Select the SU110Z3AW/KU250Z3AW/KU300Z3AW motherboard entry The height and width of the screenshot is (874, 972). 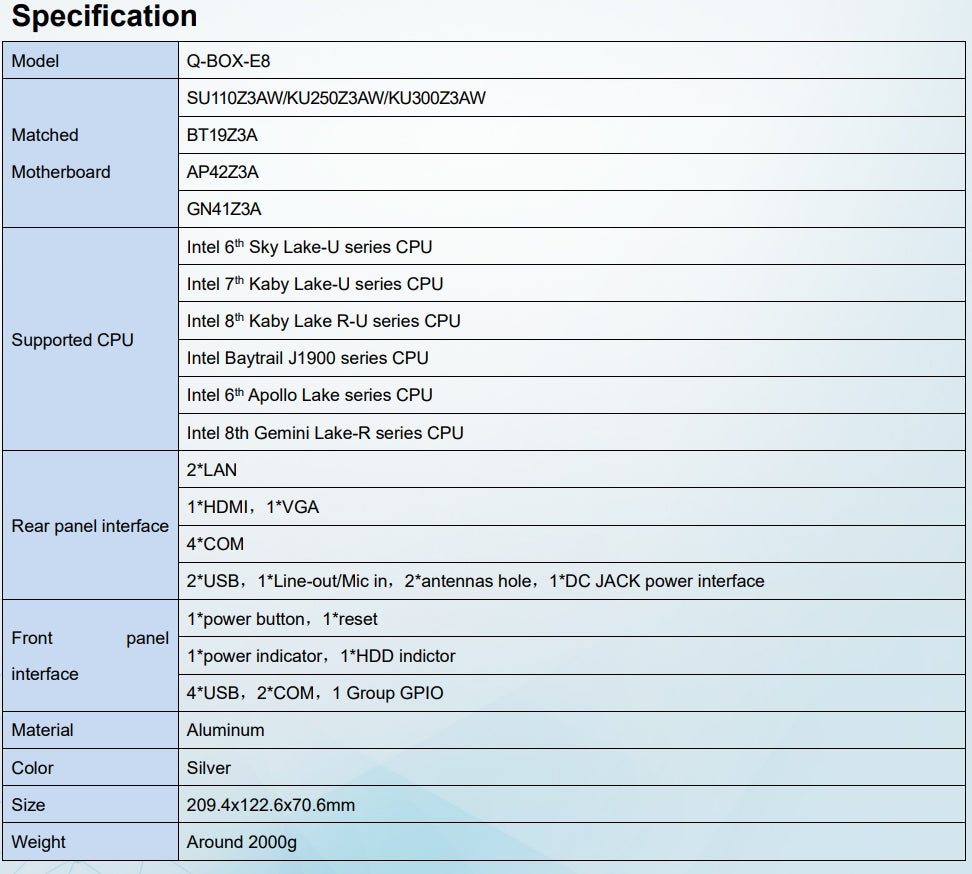coord(336,98)
